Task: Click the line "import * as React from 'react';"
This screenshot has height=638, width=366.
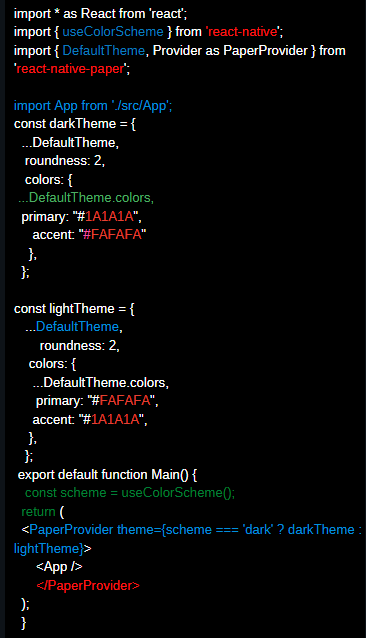Action: 100,13
